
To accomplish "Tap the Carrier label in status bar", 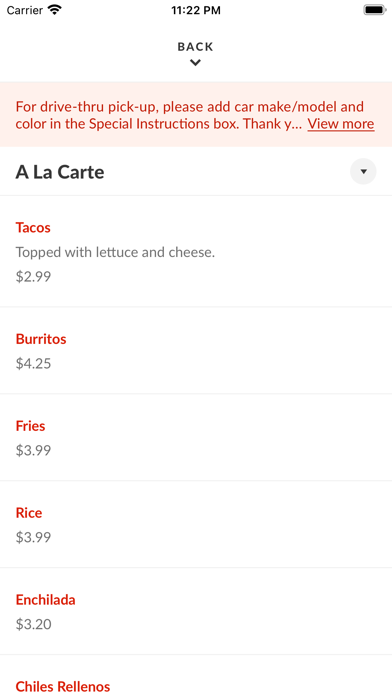I will click(25, 10).
